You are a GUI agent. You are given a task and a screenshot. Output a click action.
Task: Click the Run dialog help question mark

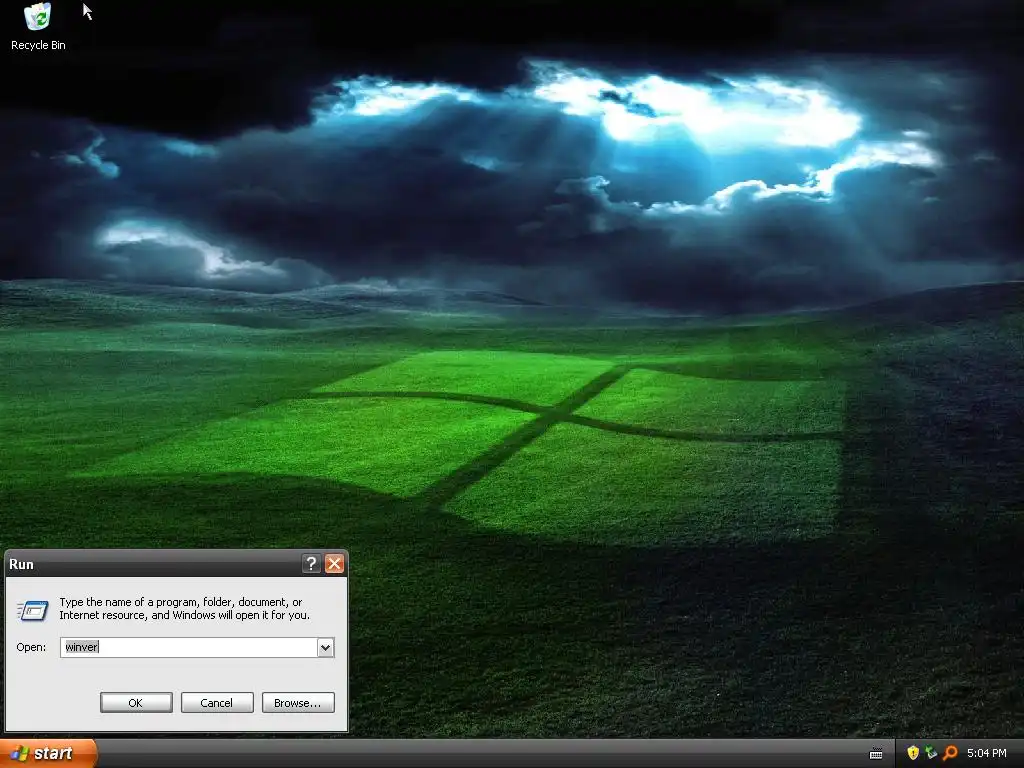311,564
